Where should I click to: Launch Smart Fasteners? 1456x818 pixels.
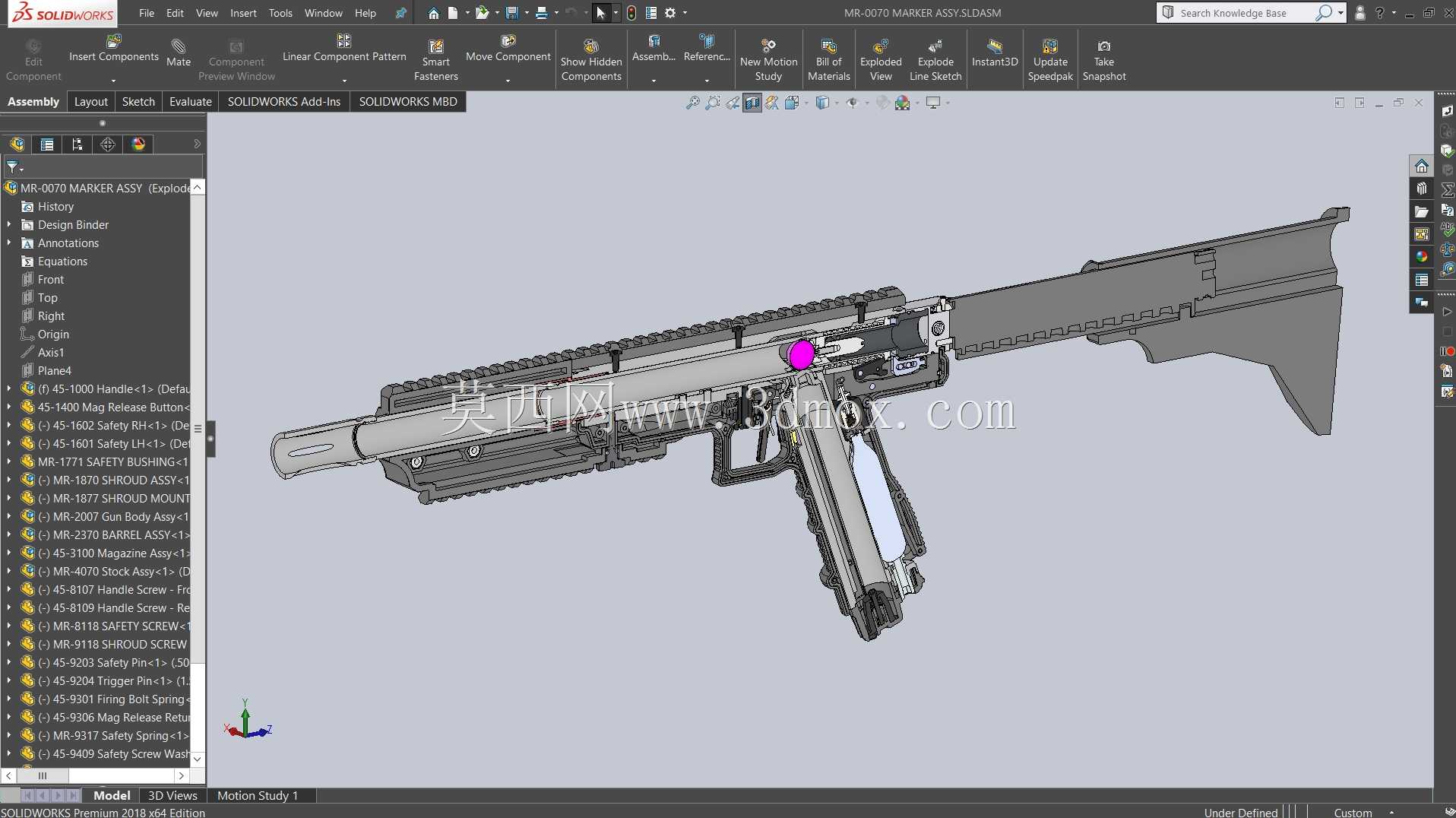coord(435,60)
